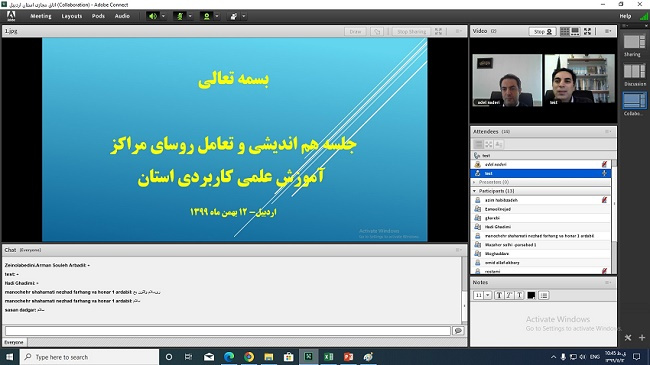This screenshot has width=650, height=365.
Task: Switch to the Discussion layout
Action: click(x=635, y=75)
